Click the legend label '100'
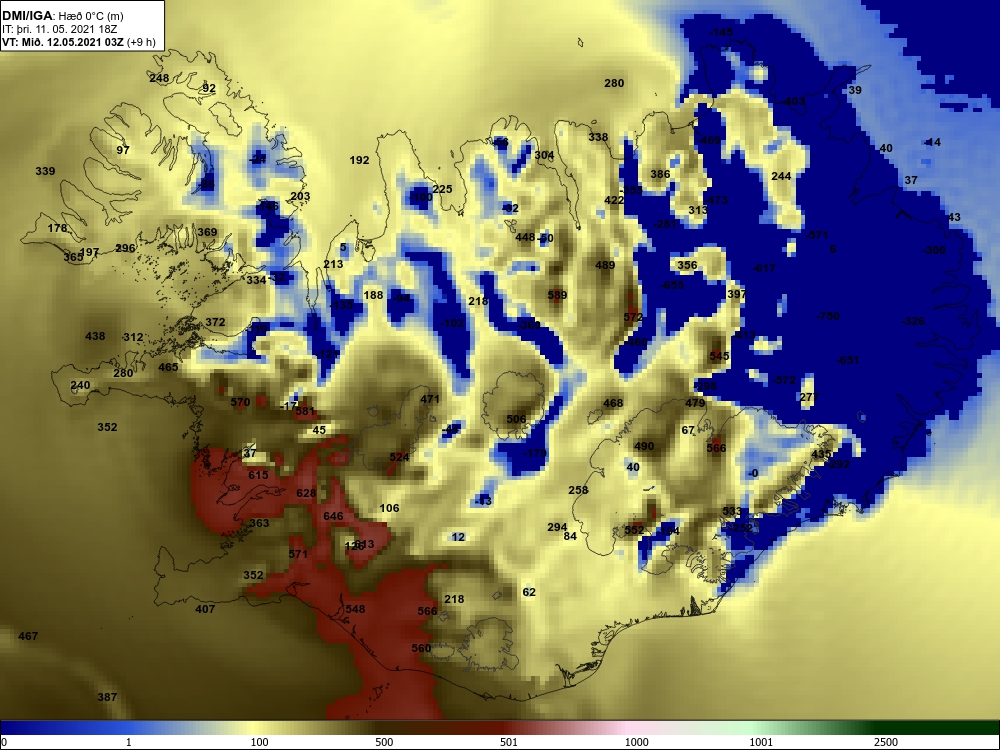This screenshot has height=750, width=1000. click(x=259, y=742)
